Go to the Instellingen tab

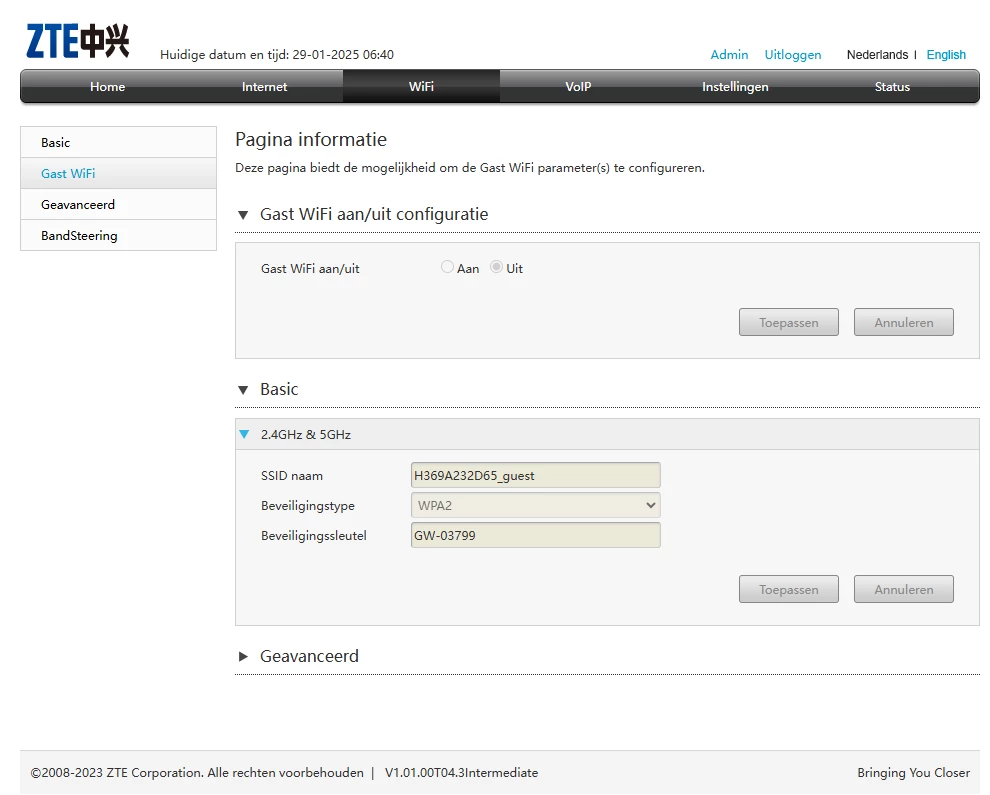[x=735, y=87]
